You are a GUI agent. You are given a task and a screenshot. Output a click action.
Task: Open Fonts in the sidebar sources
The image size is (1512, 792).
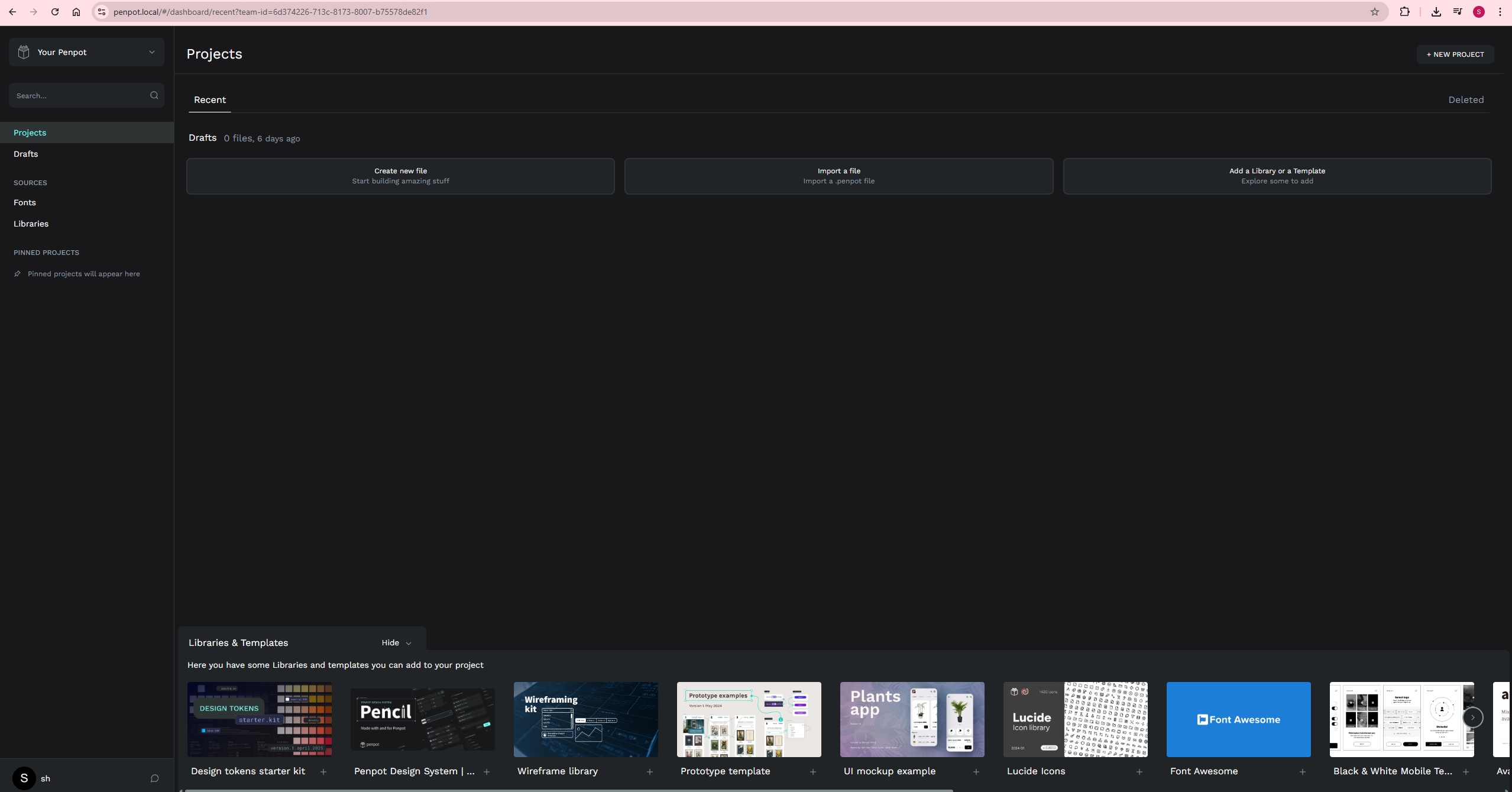[x=25, y=202]
